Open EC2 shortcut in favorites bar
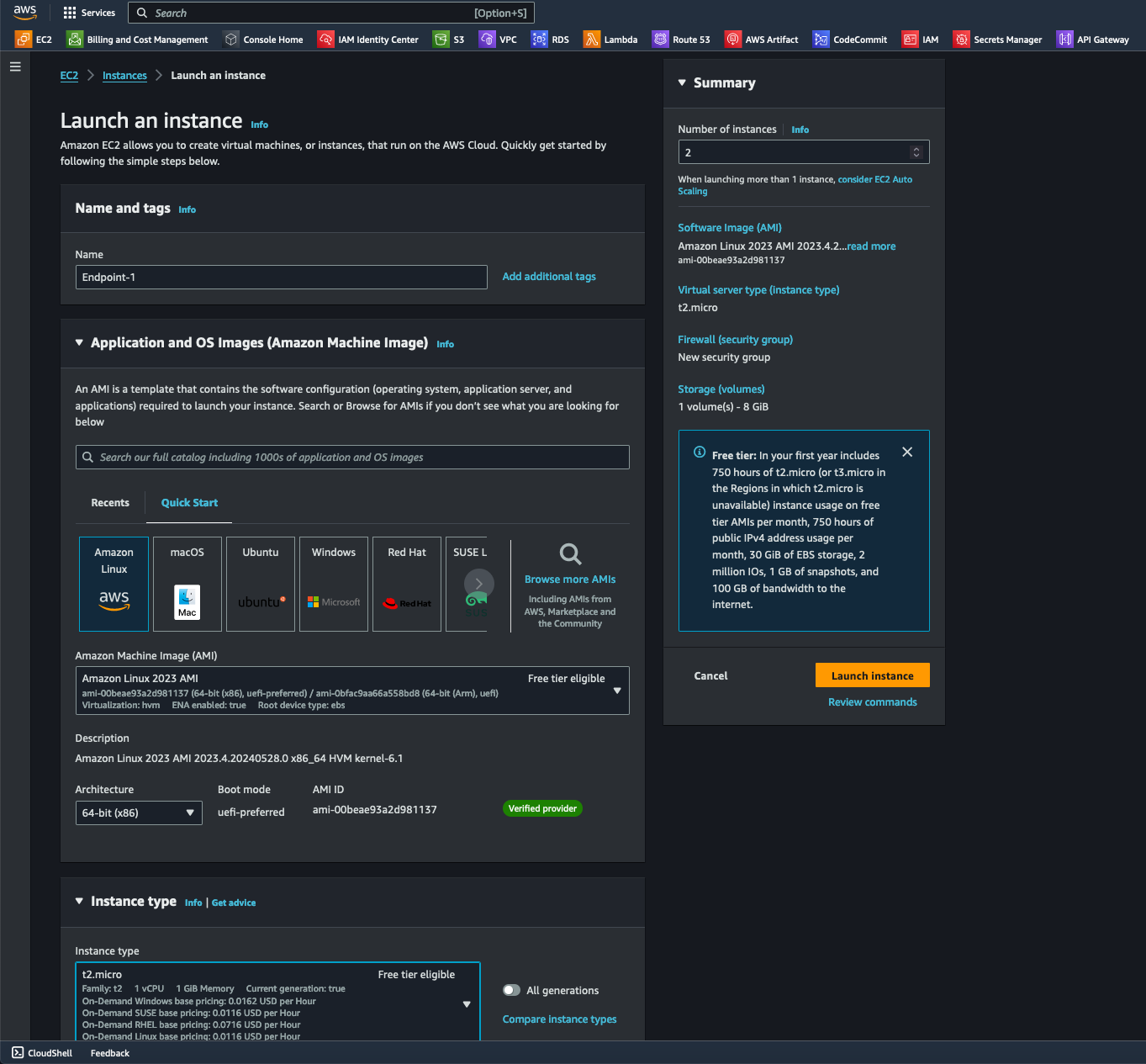The height and width of the screenshot is (1064, 1146). click(34, 40)
